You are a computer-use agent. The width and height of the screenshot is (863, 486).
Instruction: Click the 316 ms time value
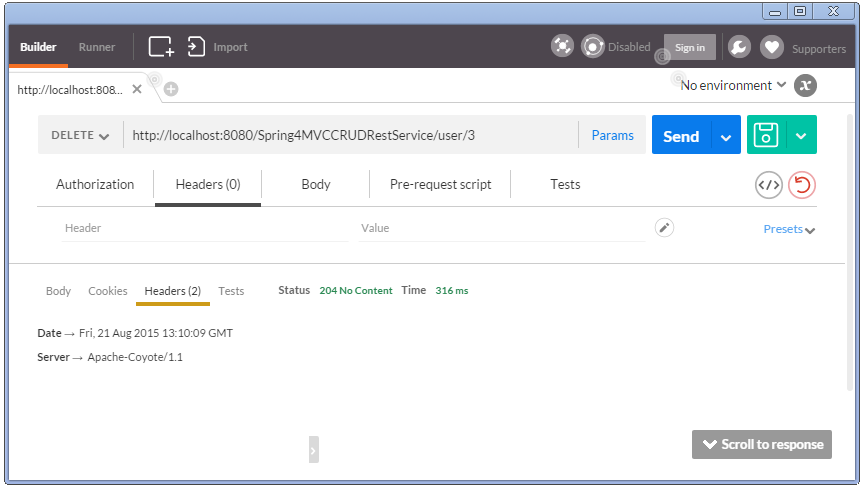coord(452,291)
